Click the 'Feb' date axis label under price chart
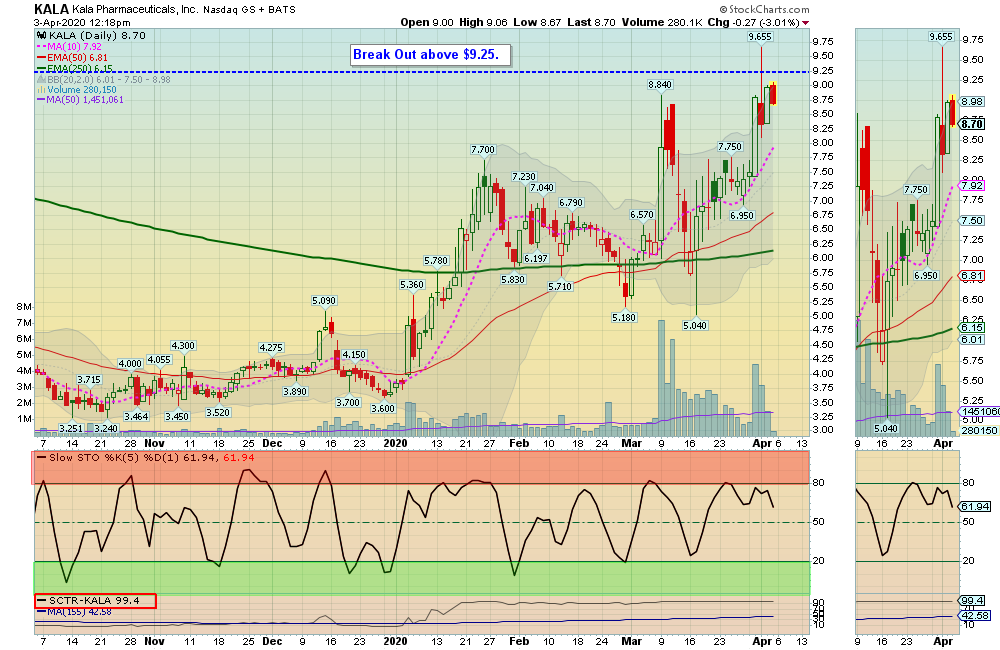1000x650 pixels. coord(519,443)
